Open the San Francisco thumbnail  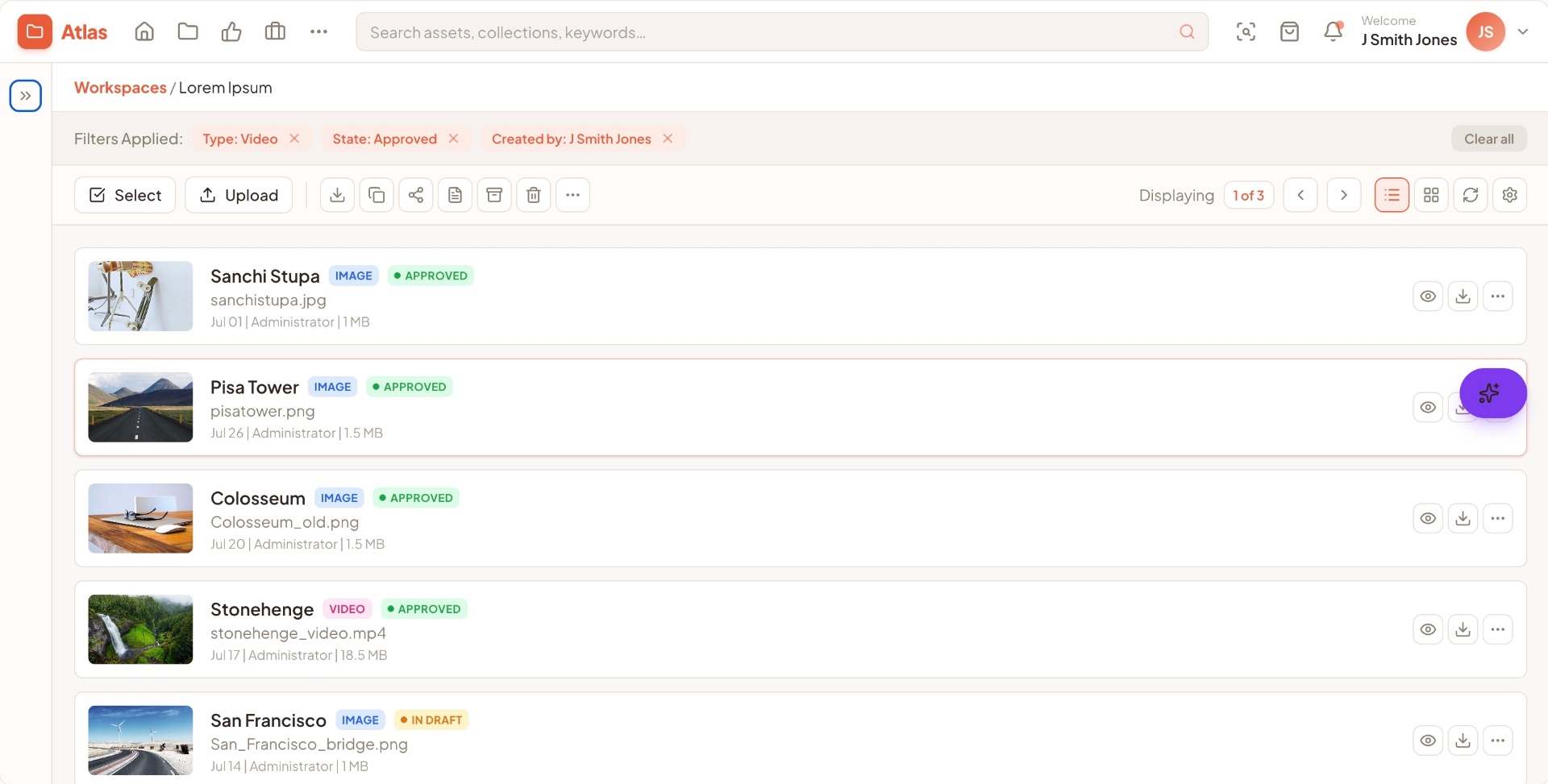coord(140,740)
